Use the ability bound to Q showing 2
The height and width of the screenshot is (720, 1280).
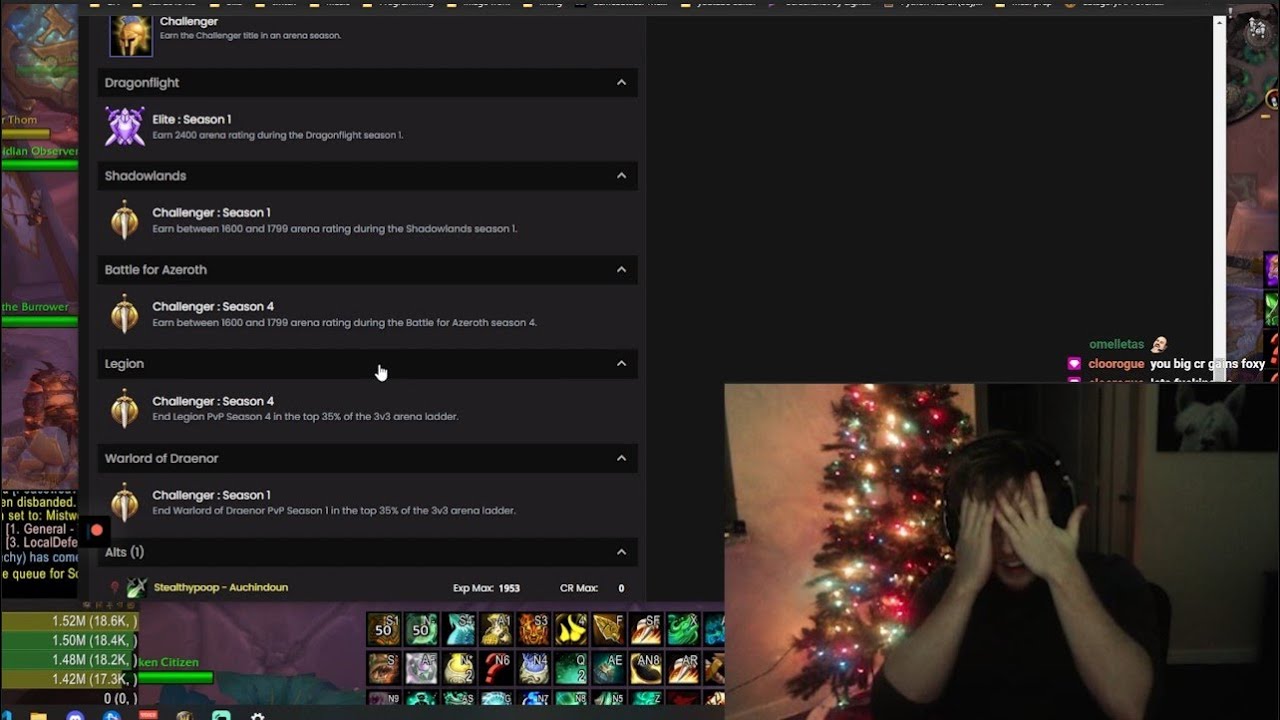coord(571,667)
